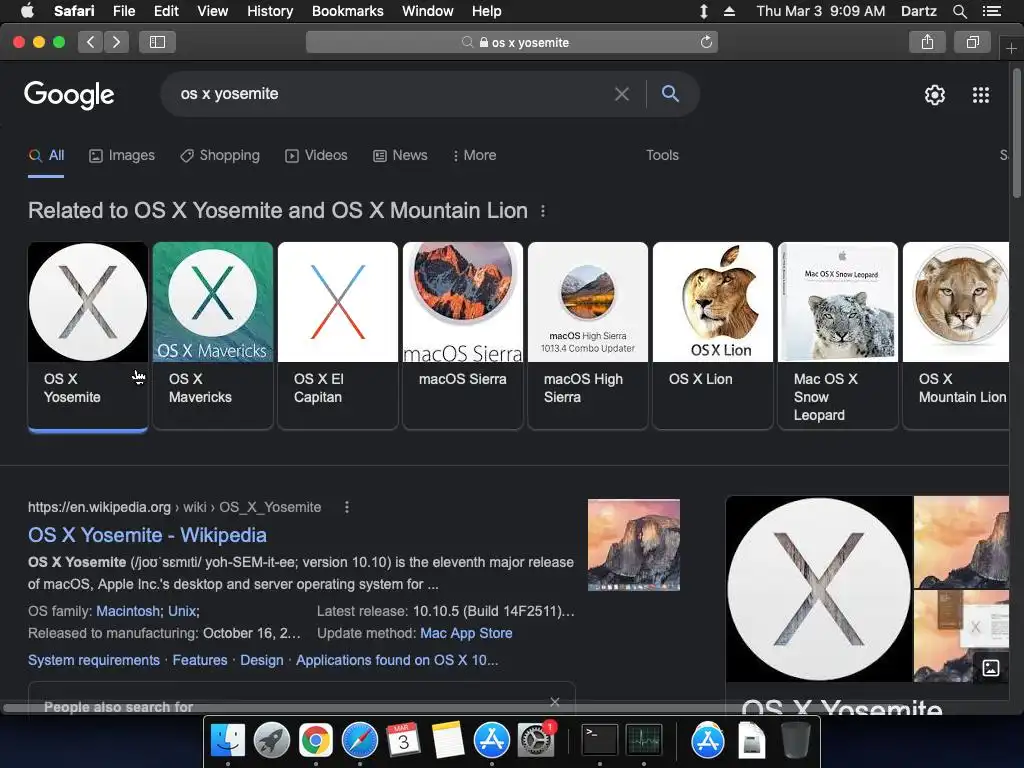Click the Safari address bar
1024x768 pixels.
512,42
